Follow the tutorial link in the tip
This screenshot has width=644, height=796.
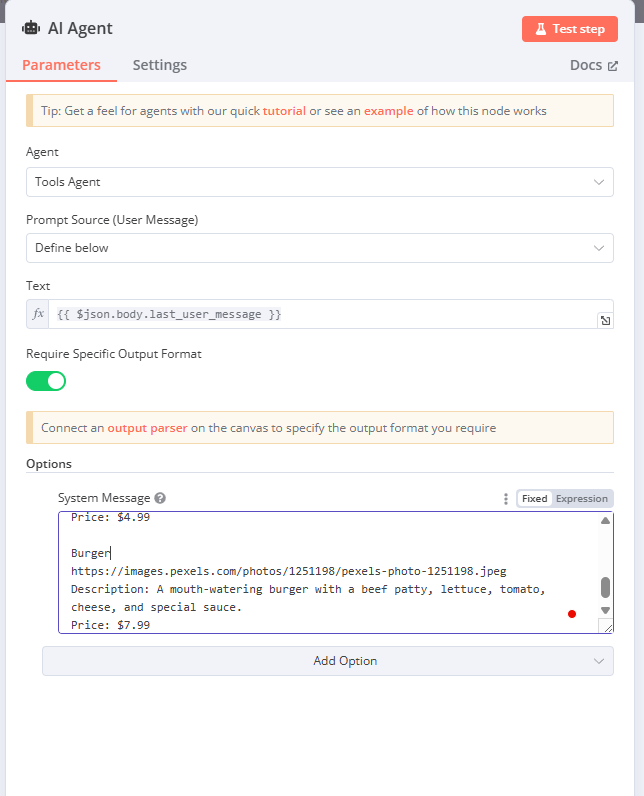click(284, 111)
